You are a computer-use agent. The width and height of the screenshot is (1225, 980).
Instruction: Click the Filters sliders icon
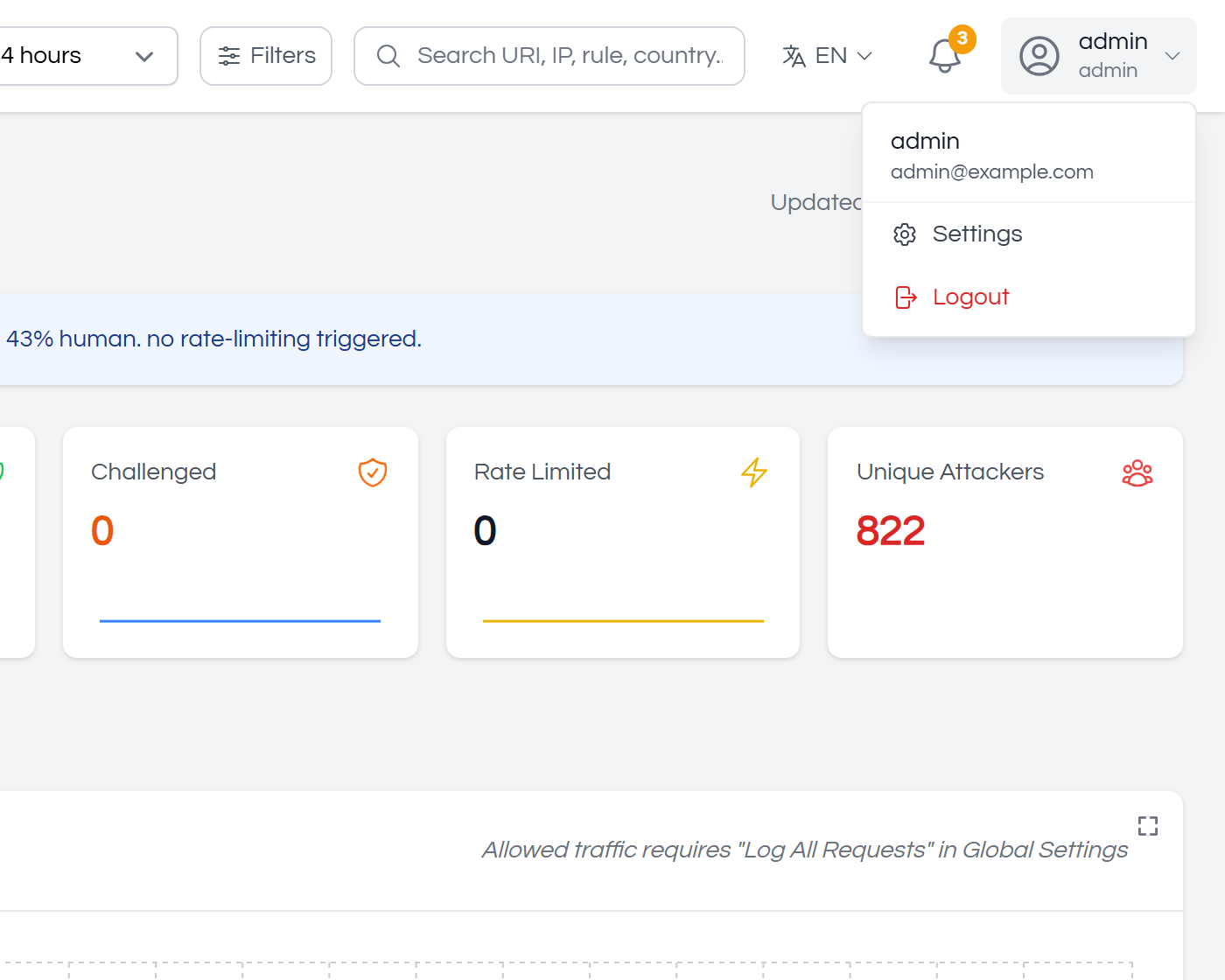tap(229, 56)
